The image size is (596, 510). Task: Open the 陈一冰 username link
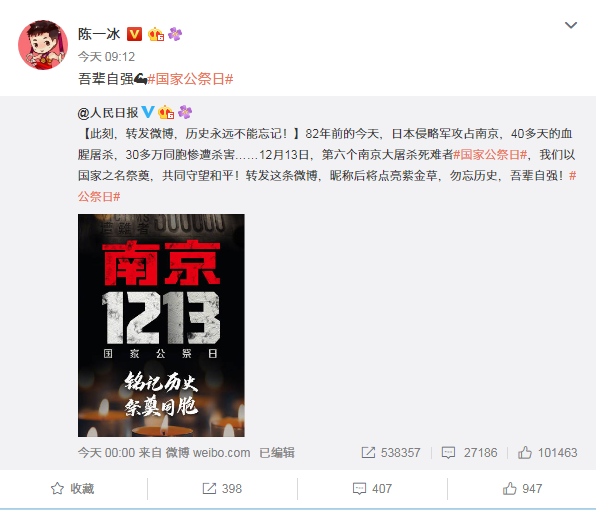(x=99, y=34)
